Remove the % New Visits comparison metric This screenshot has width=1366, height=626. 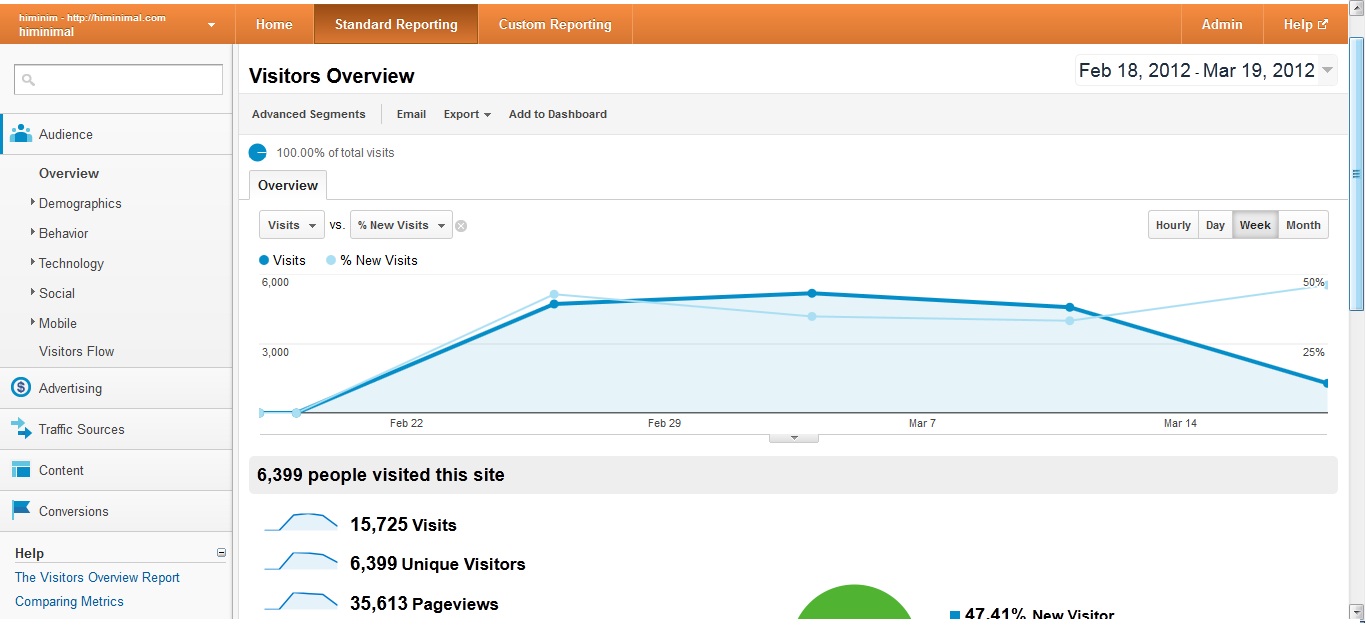tap(461, 226)
